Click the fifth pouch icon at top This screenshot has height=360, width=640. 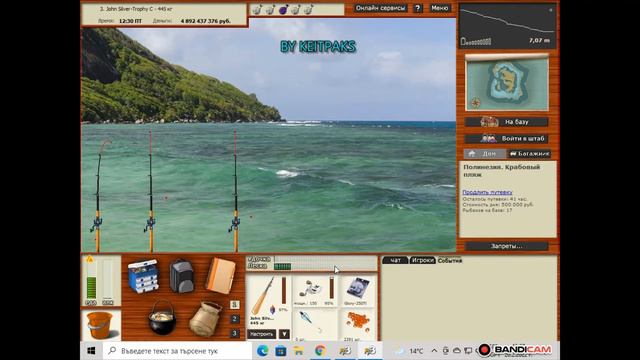[308, 9]
